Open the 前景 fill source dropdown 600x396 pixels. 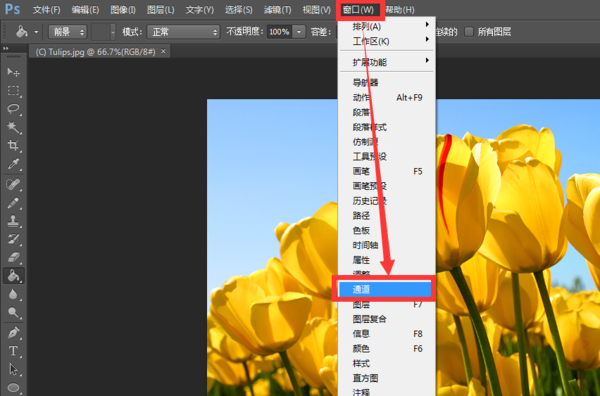68,32
